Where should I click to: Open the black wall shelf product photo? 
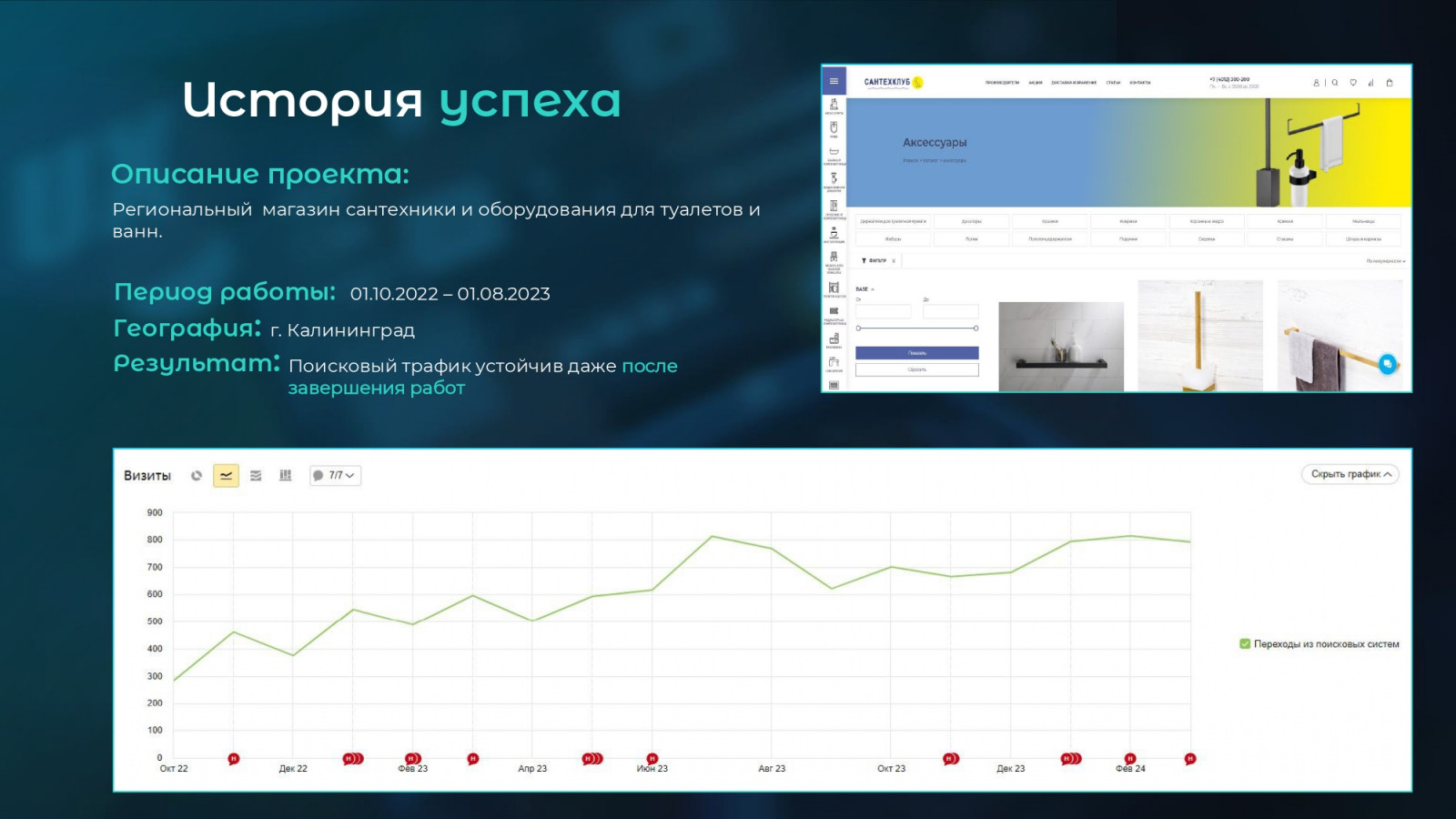1061,347
